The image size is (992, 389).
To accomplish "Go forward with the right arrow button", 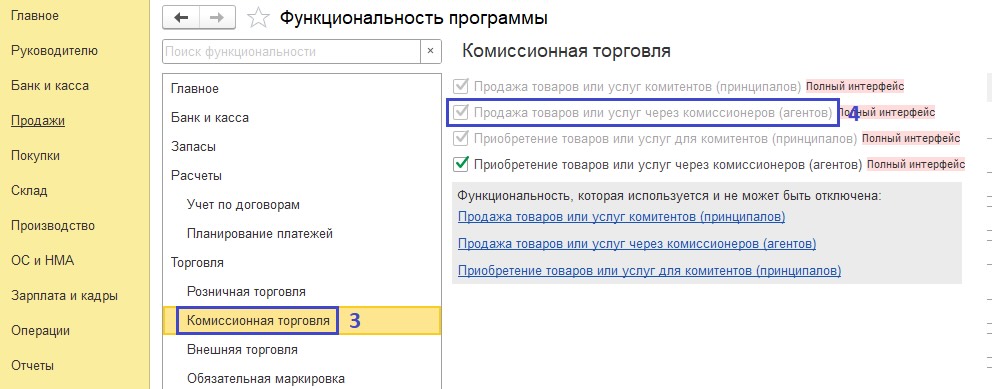I will pyautogui.click(x=217, y=18).
